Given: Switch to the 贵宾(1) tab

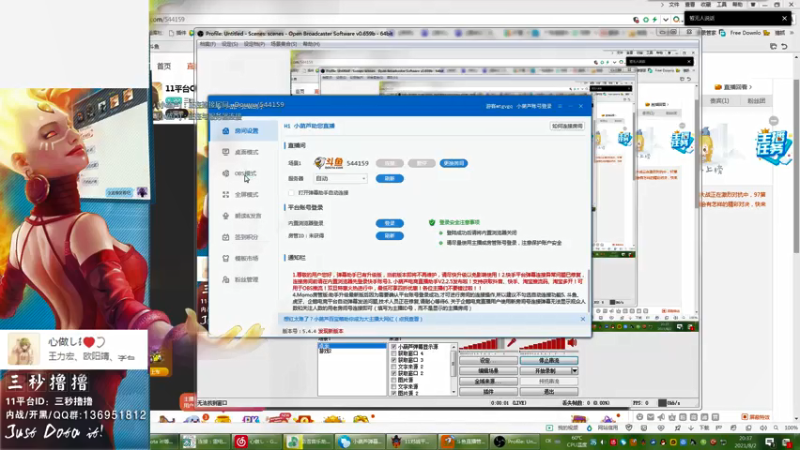Looking at the screenshot, I should point(719,101).
